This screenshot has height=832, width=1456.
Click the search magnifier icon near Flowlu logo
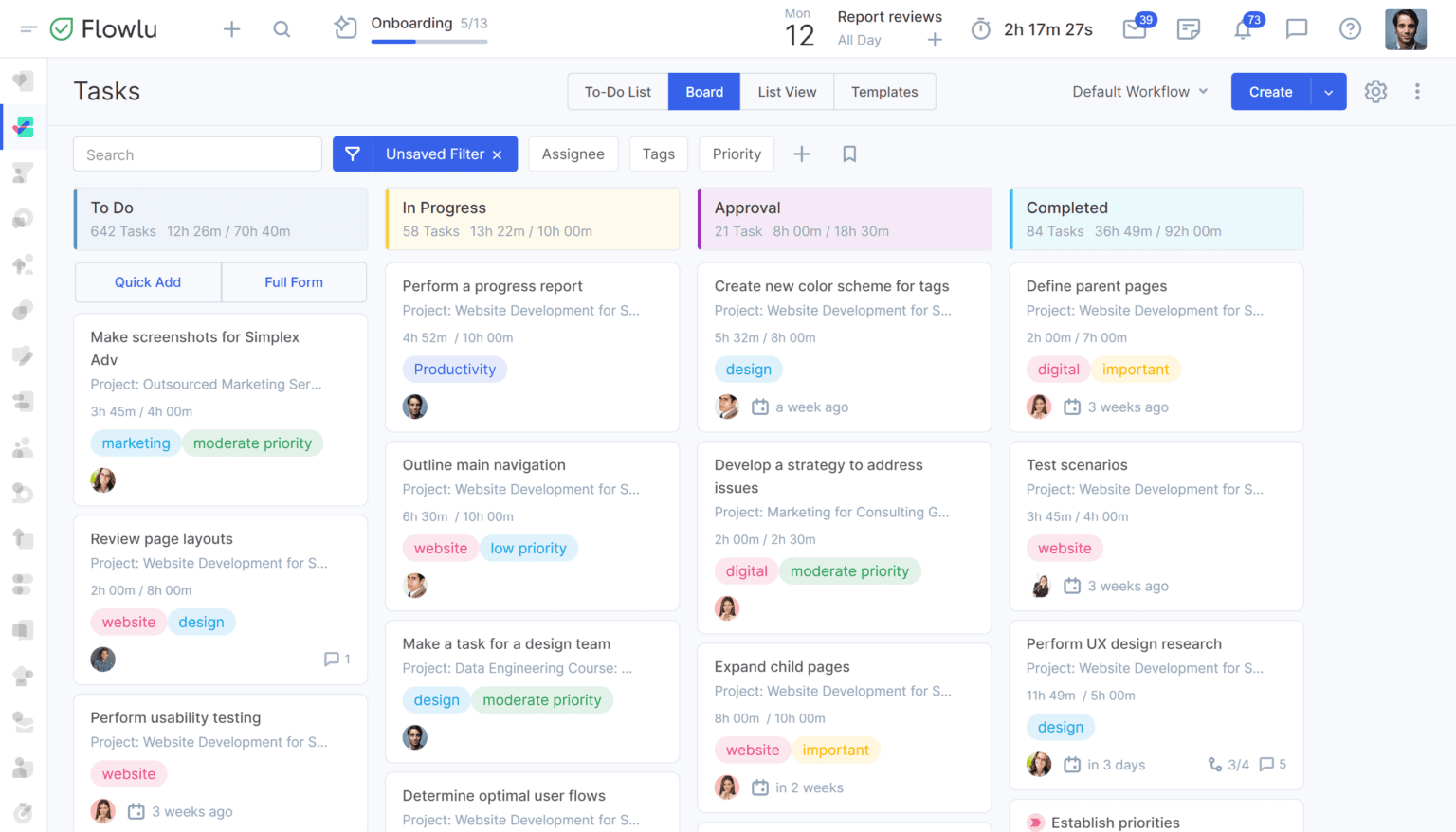(282, 28)
